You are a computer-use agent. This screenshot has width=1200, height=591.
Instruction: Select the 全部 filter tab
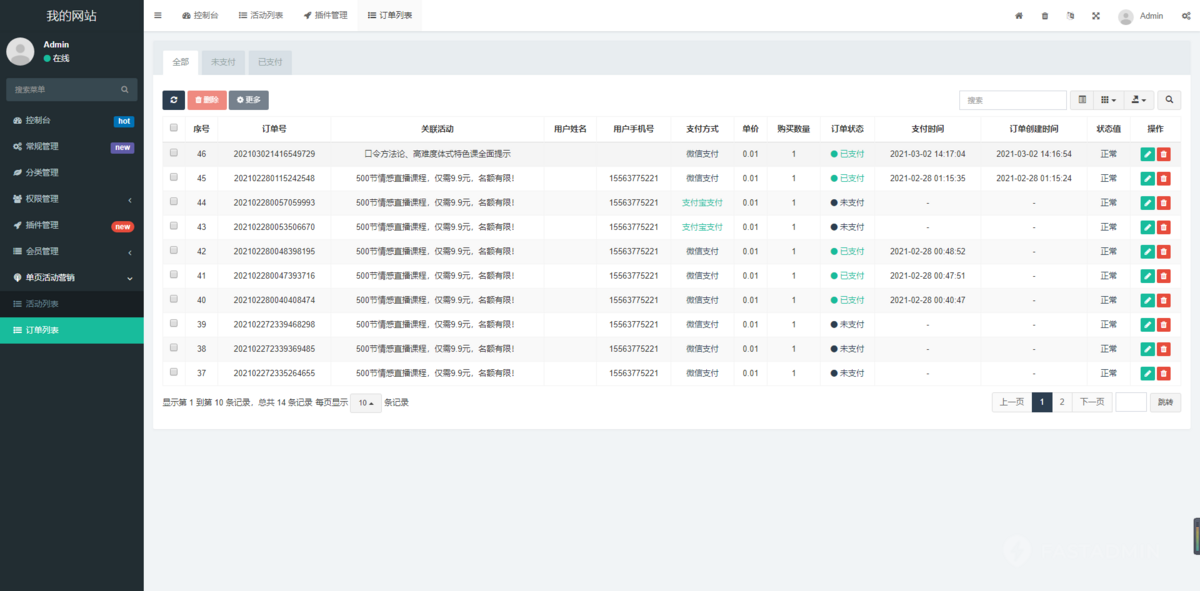click(180, 62)
